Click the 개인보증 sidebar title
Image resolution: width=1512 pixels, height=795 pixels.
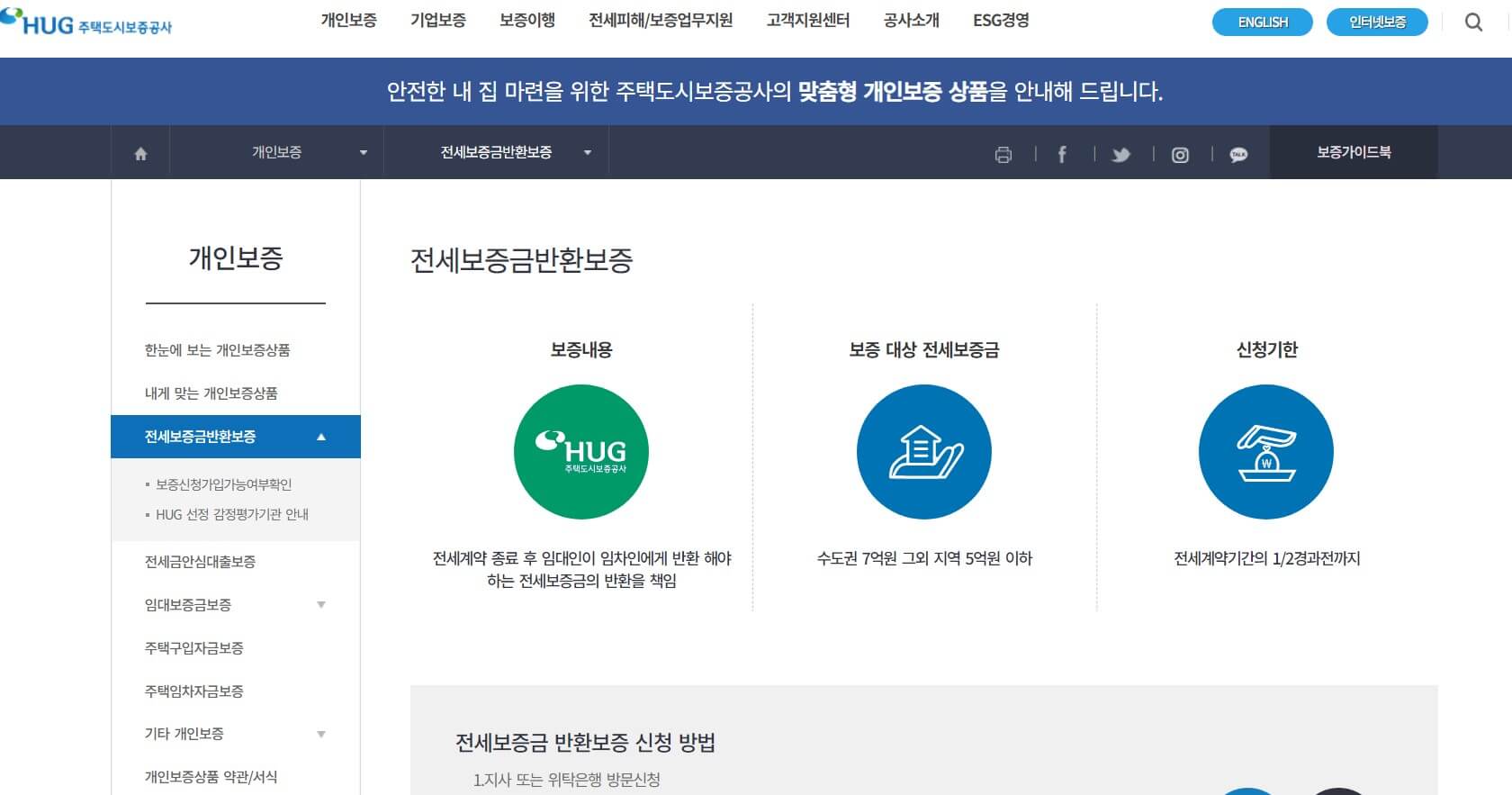pyautogui.click(x=236, y=258)
